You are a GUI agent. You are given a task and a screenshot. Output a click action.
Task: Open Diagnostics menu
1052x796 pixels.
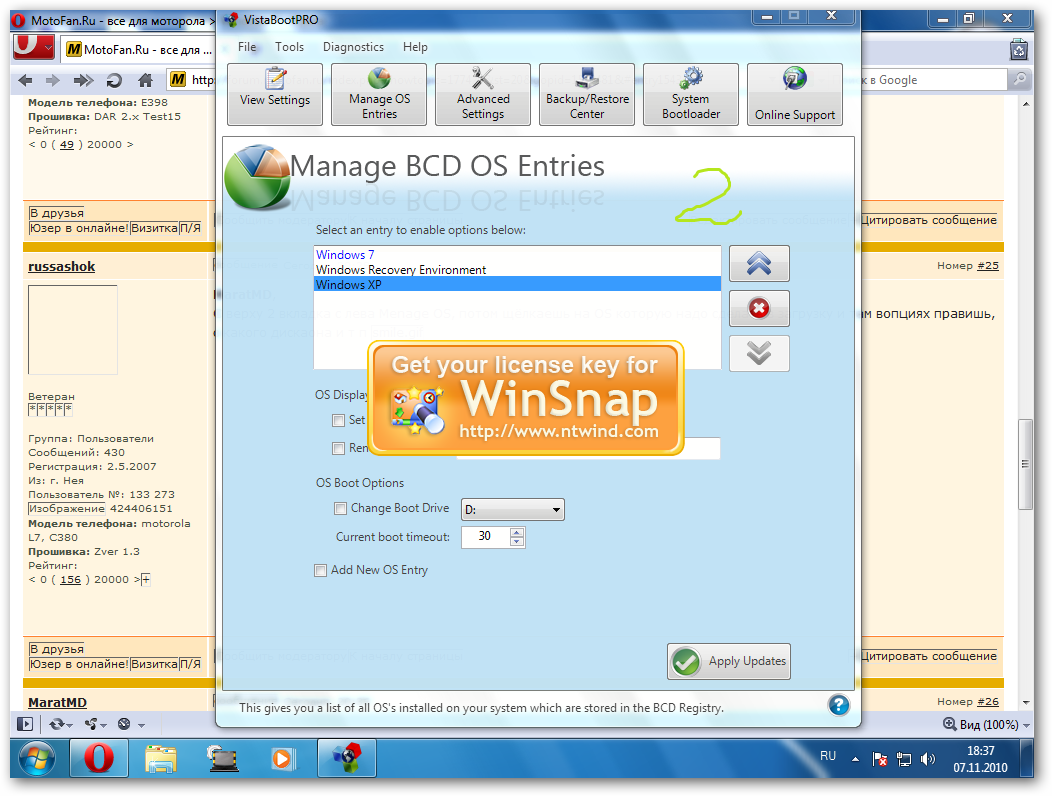click(354, 47)
